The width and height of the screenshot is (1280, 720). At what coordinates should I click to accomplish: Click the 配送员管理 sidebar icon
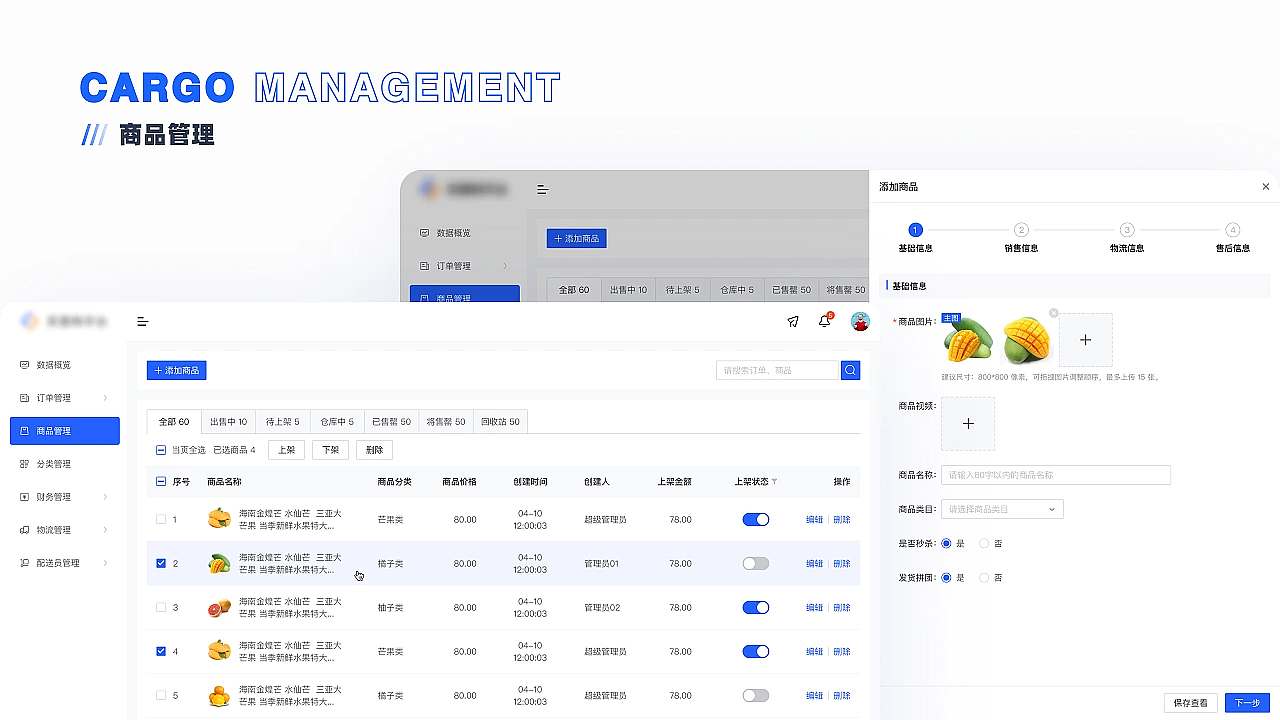[25, 563]
